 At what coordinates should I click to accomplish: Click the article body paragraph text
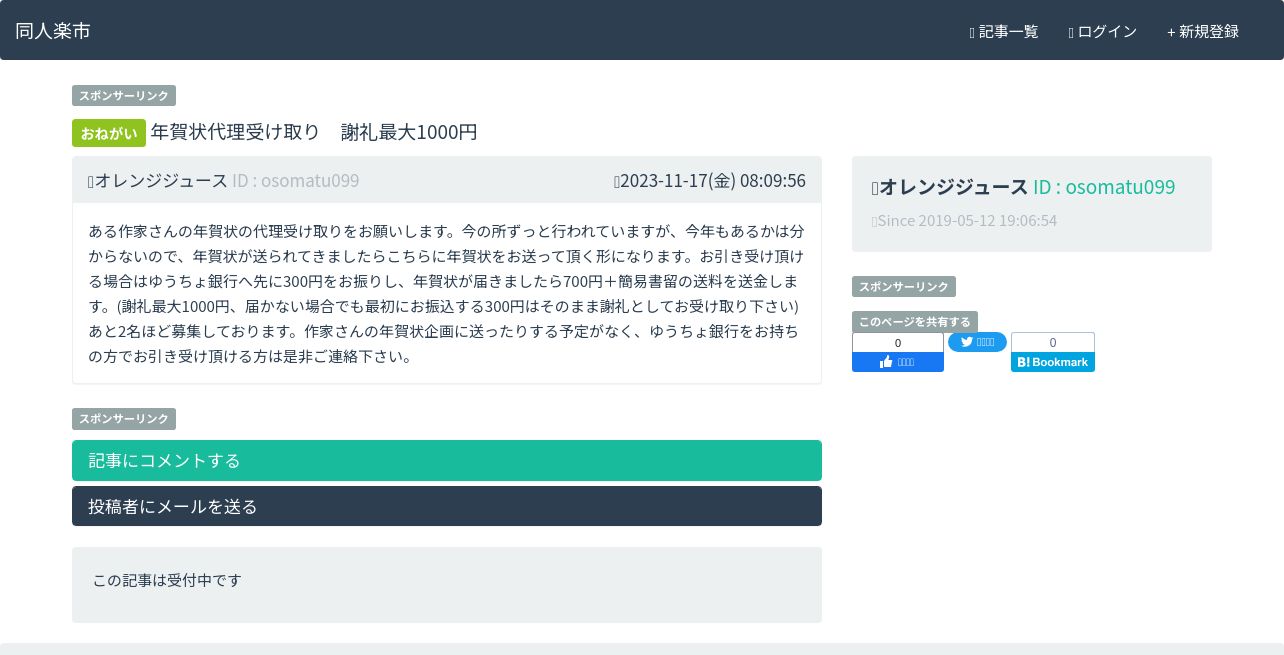(447, 293)
